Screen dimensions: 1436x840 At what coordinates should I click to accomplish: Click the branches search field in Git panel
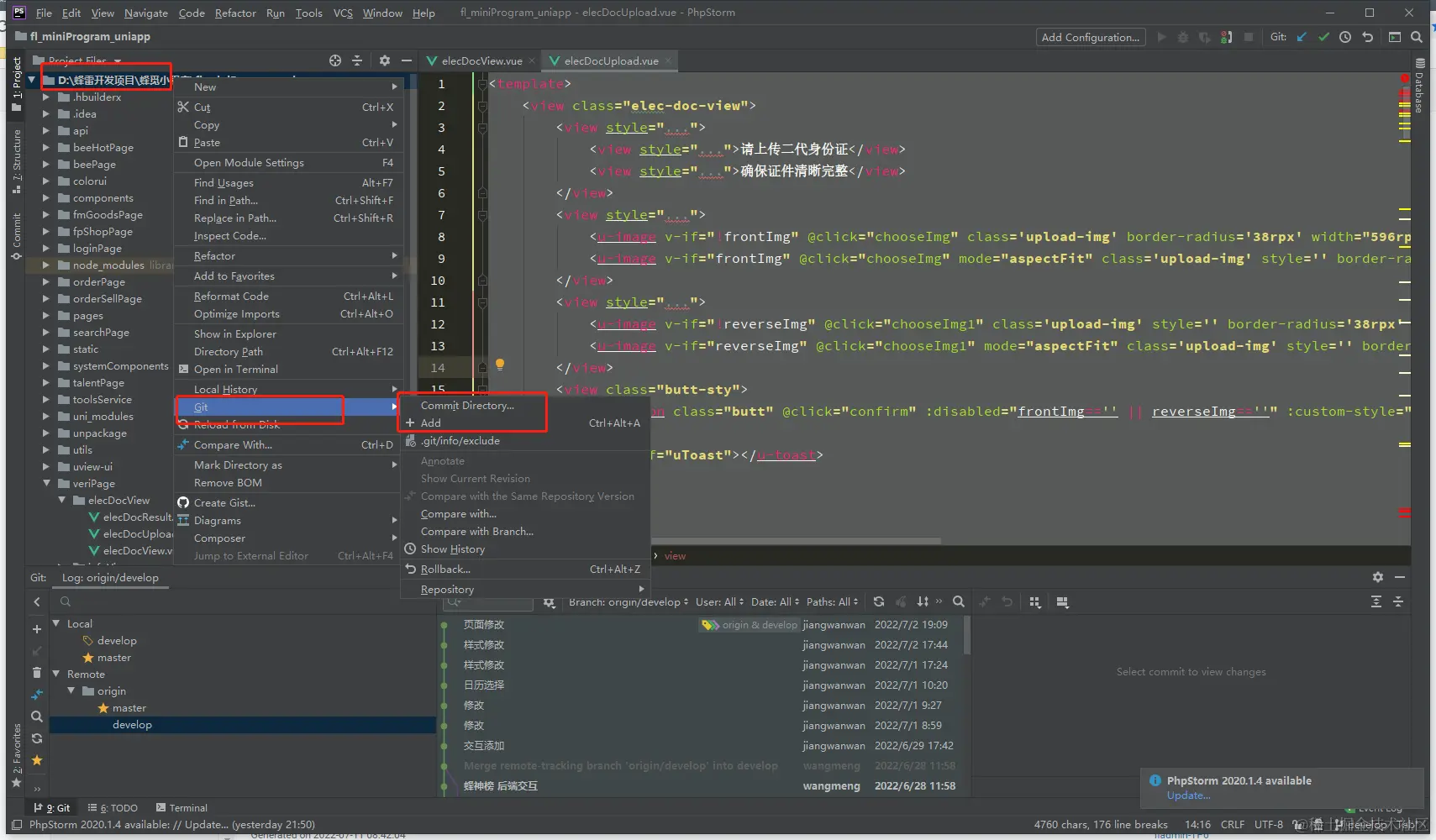click(x=244, y=601)
